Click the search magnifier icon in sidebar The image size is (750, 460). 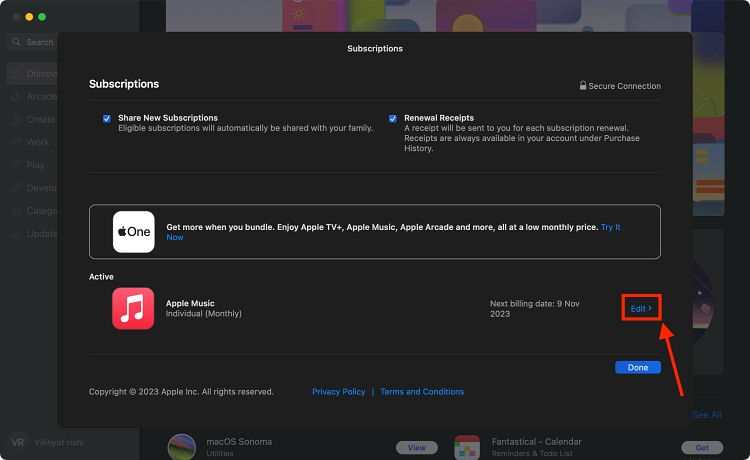point(16,42)
